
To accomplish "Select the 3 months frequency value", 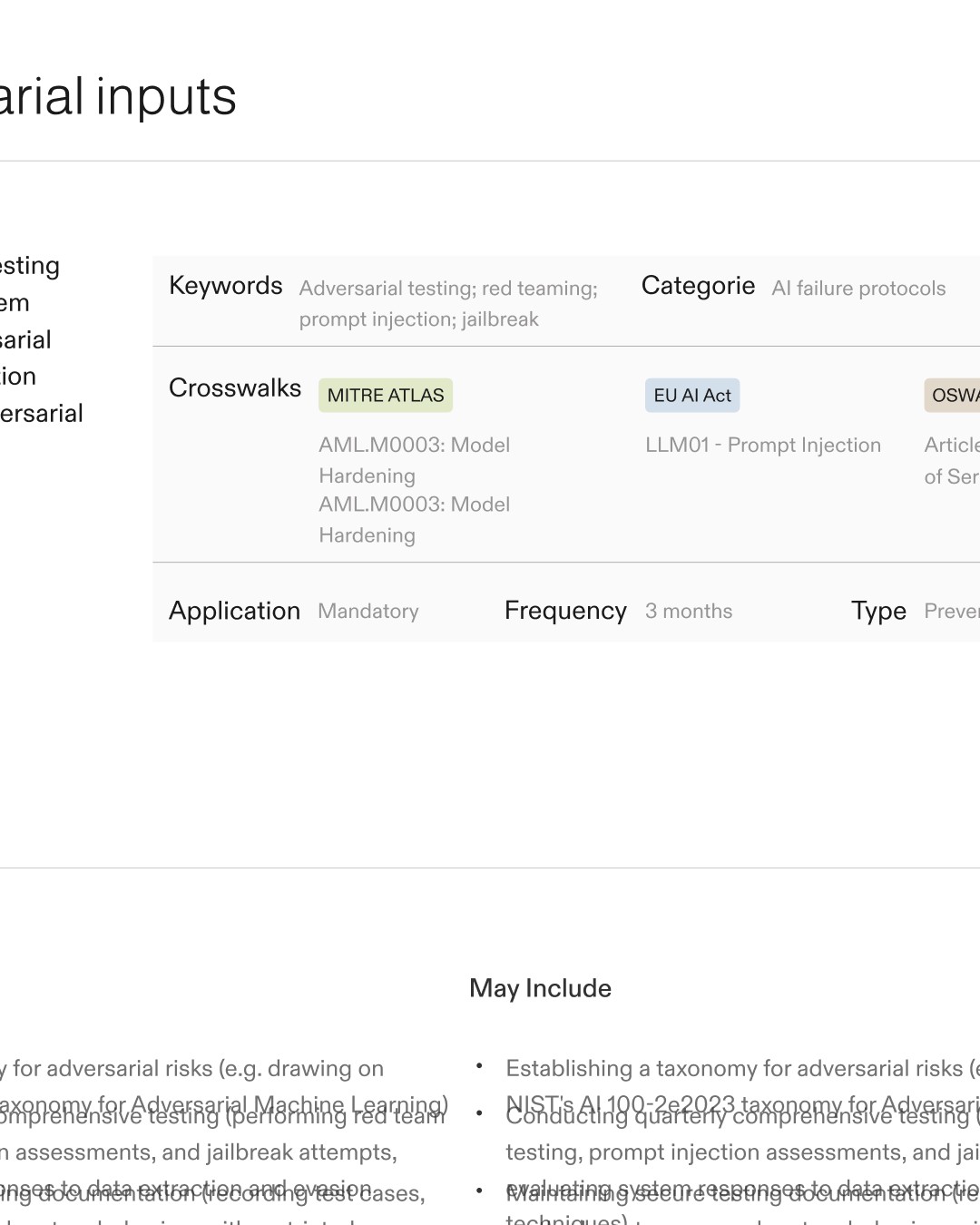I will pos(689,612).
